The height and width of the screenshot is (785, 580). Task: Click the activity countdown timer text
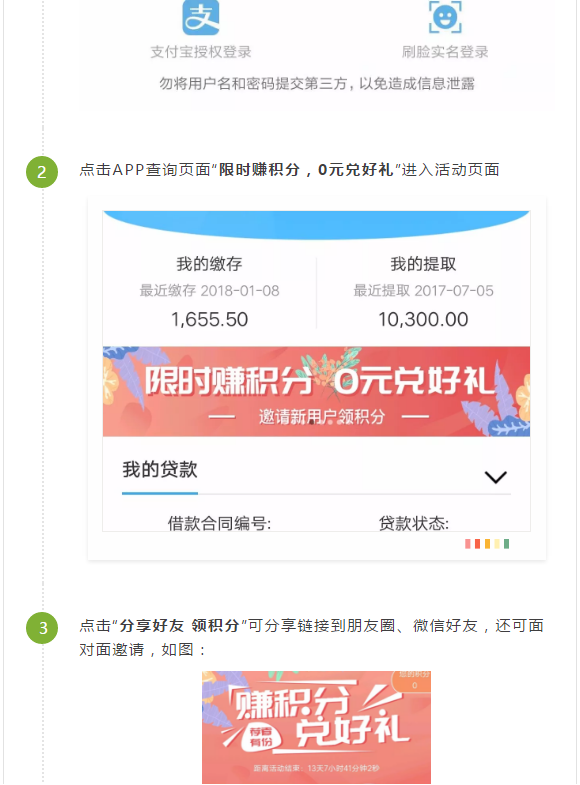tap(316, 768)
